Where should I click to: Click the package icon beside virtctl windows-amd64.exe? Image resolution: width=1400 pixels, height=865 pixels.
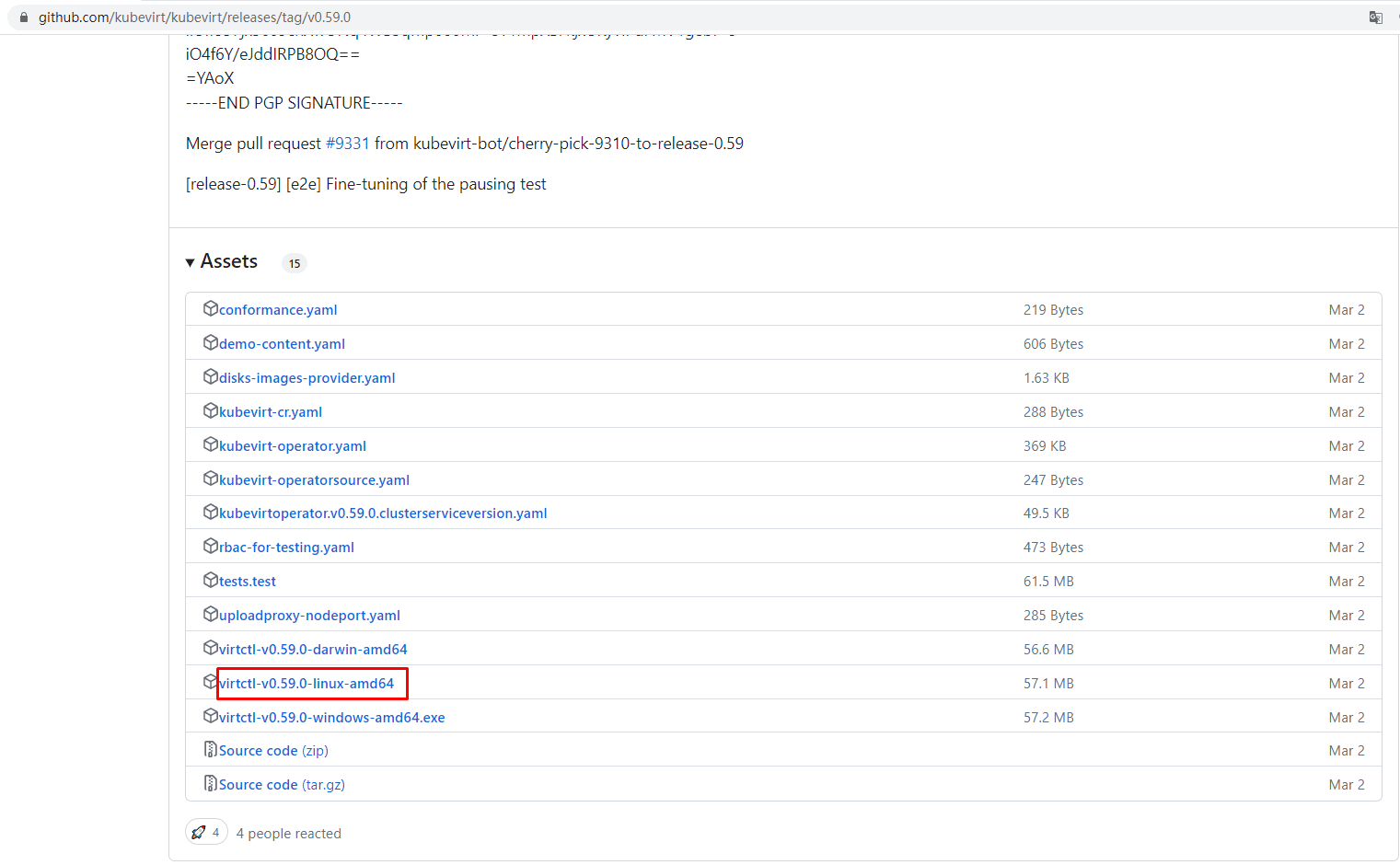pyautogui.click(x=211, y=716)
